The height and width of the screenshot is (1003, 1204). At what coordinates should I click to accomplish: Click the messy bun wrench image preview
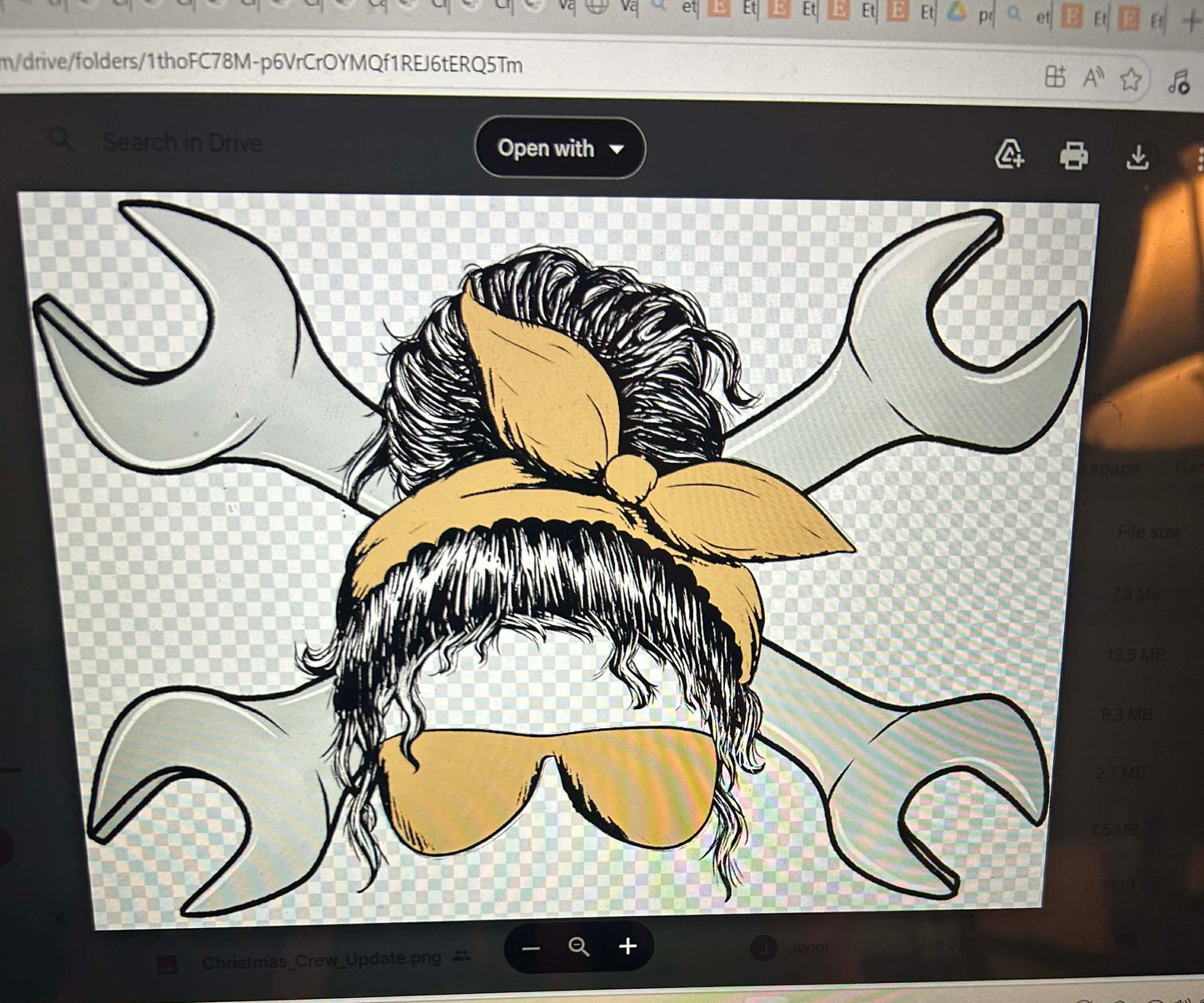[x=558, y=558]
